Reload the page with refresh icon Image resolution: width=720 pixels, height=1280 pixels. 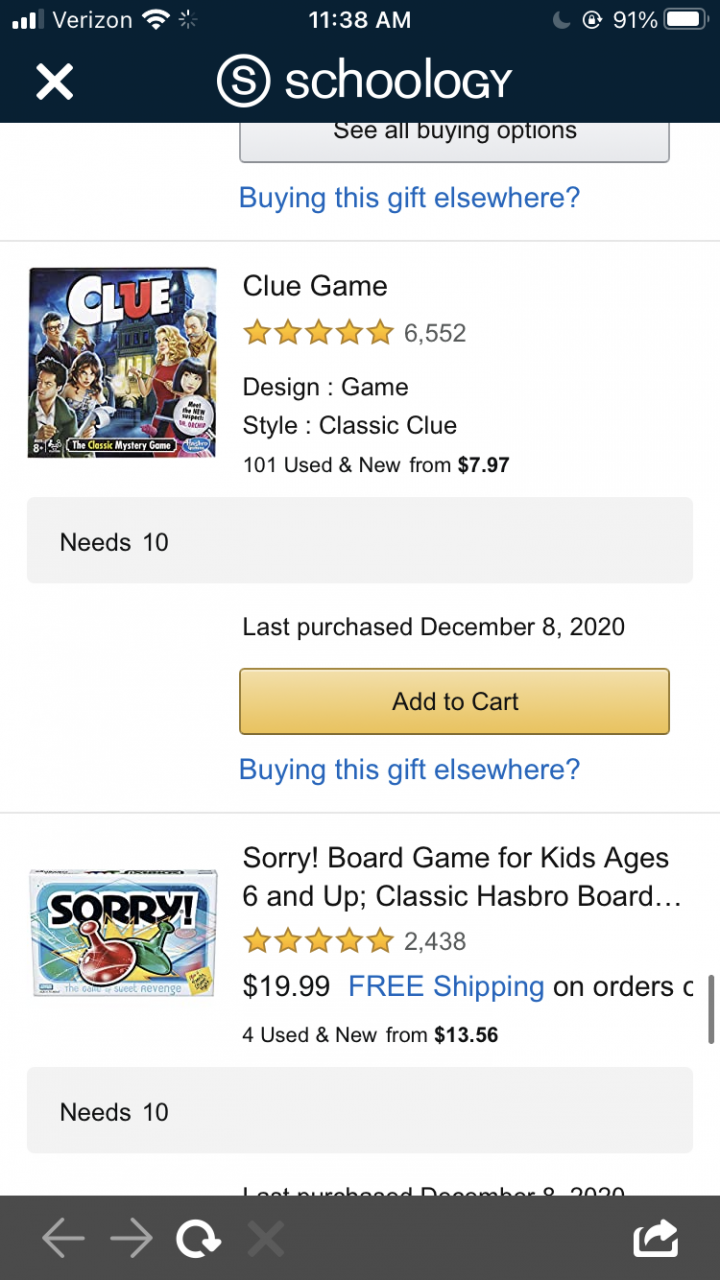tap(198, 1240)
